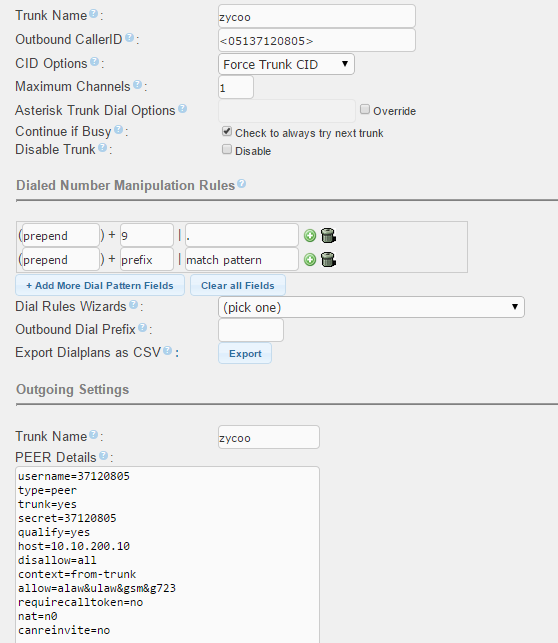This screenshot has height=643, width=558.
Task: Click Disable Trunk help icon
Action: coord(102,148)
